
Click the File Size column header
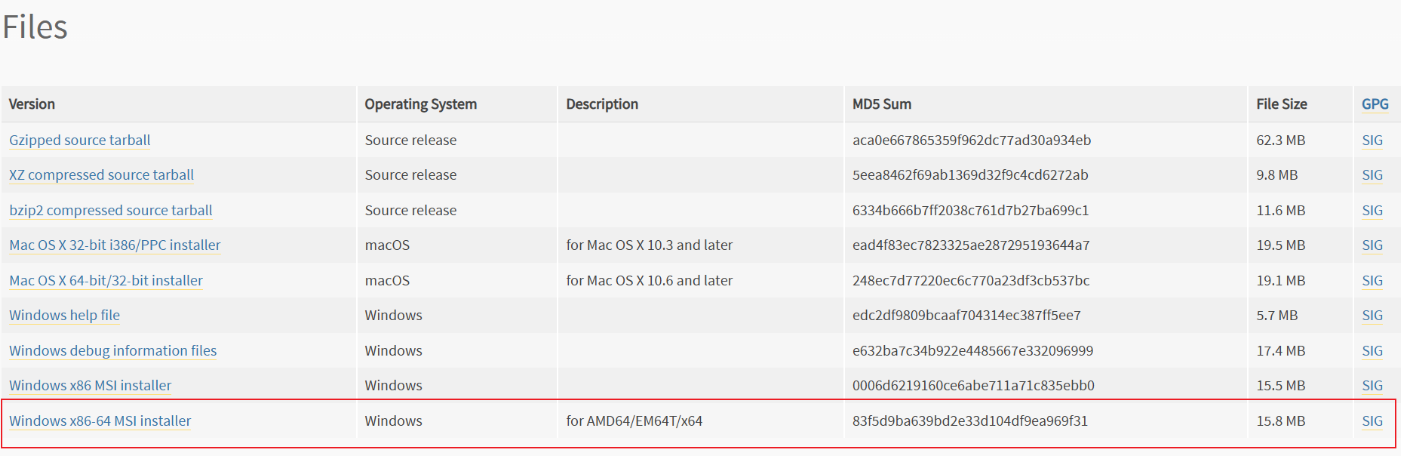(1282, 104)
